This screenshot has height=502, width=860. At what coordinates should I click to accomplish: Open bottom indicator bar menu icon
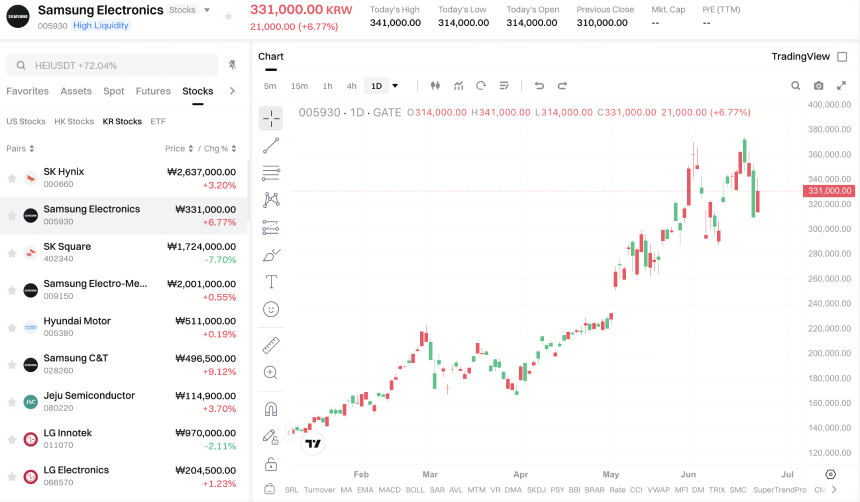click(269, 489)
